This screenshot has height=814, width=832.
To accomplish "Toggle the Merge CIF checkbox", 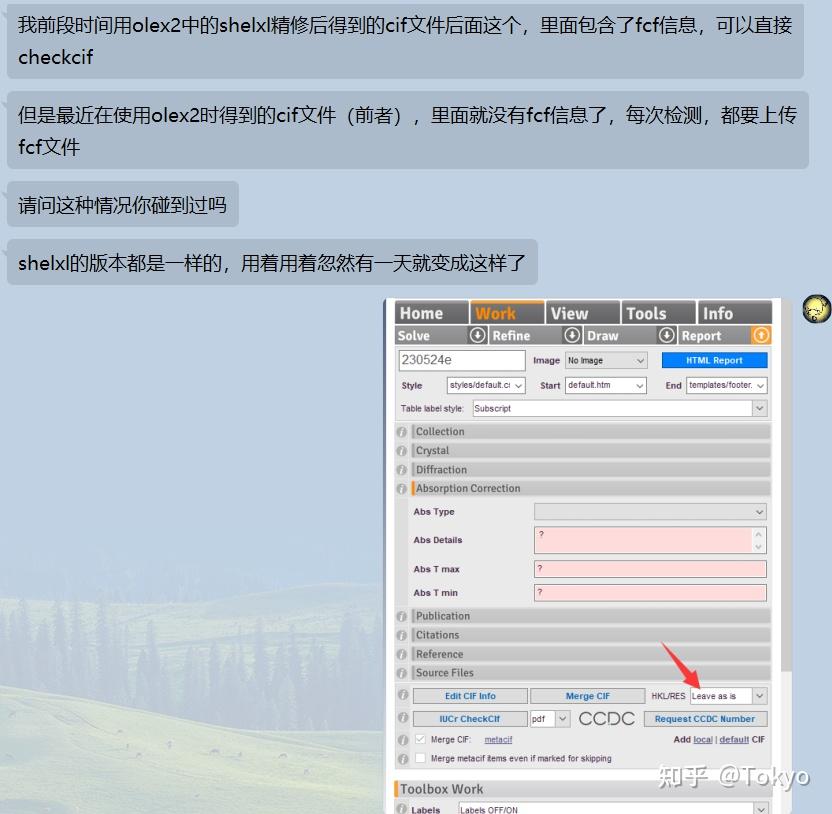I will click(421, 740).
